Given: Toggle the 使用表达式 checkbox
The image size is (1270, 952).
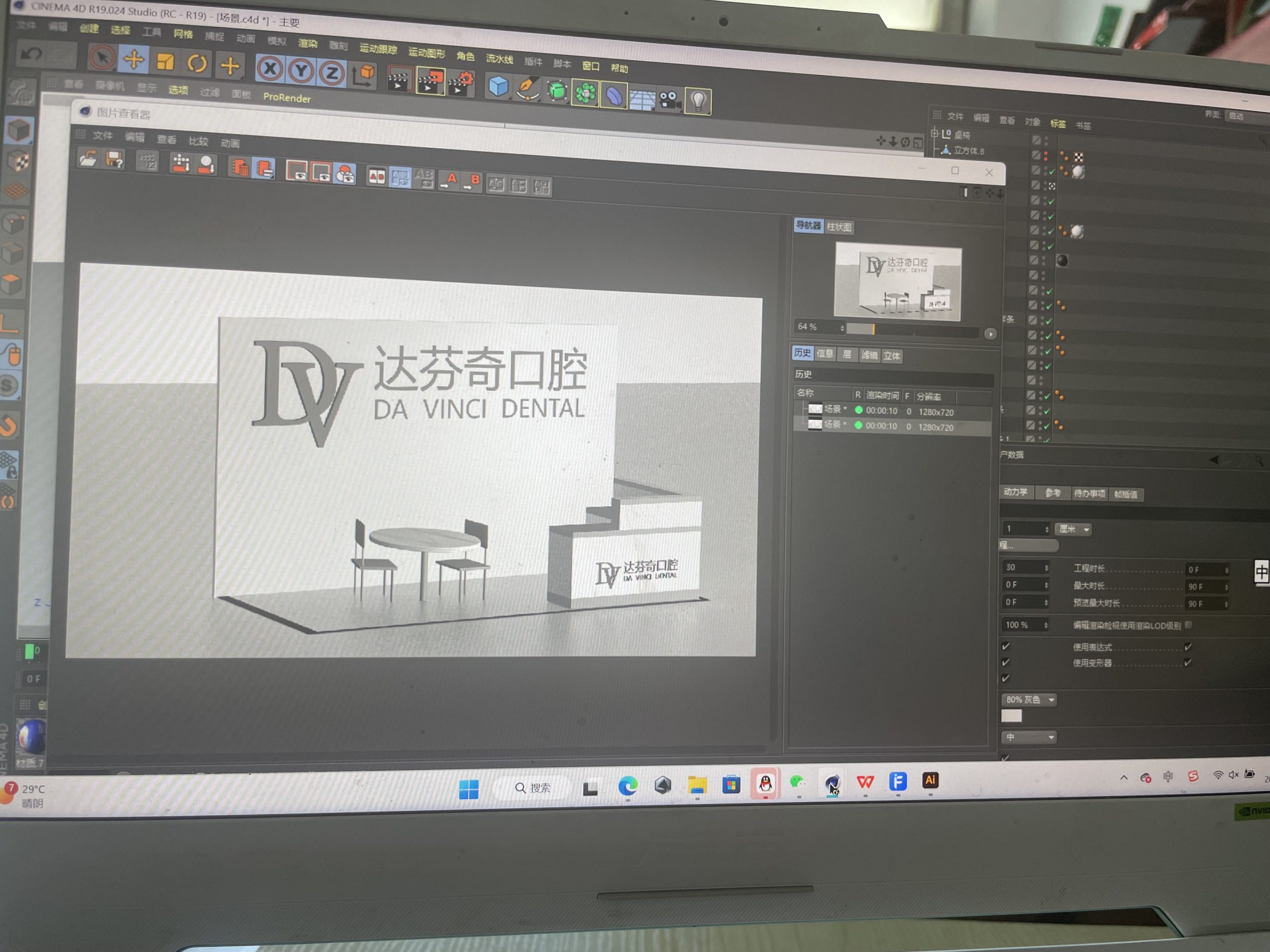Looking at the screenshot, I should [1187, 647].
